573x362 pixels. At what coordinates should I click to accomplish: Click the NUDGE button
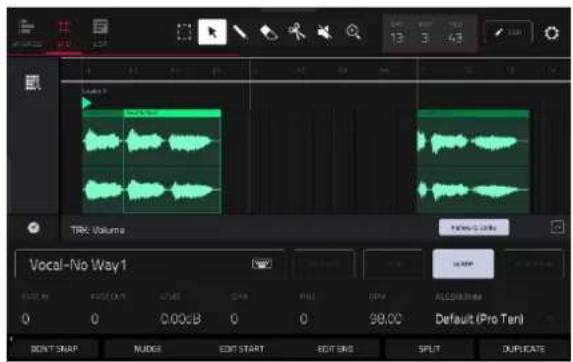148,349
